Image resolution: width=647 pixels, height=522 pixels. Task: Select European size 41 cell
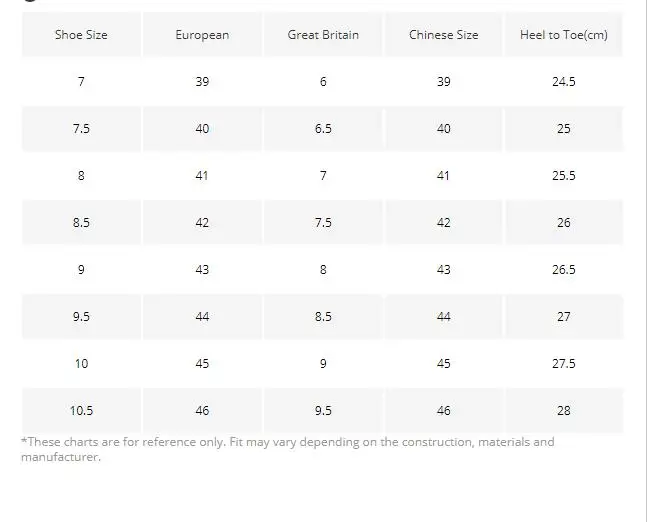pos(202,176)
